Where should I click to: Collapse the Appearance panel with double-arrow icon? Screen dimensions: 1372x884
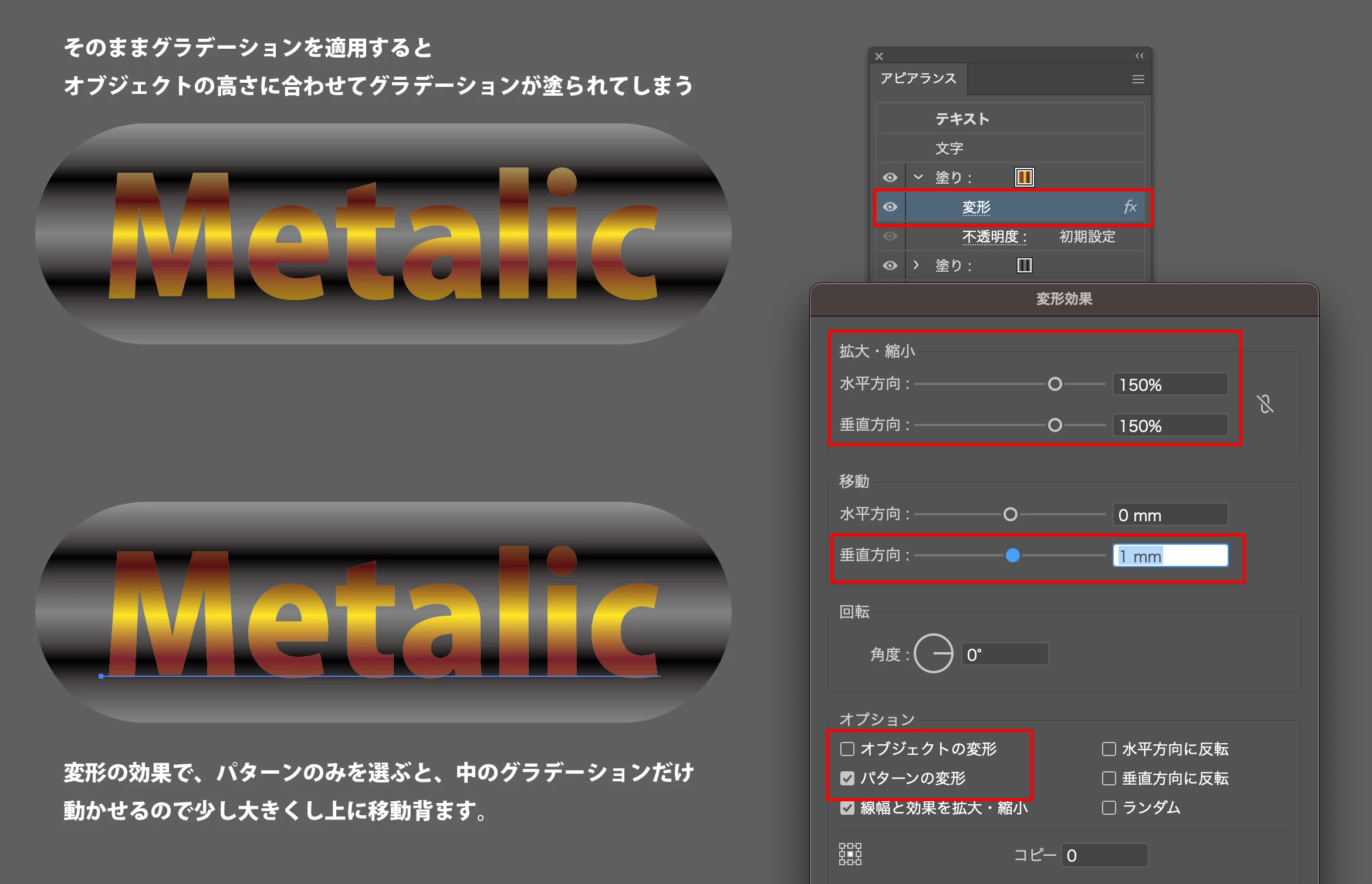(1139, 56)
